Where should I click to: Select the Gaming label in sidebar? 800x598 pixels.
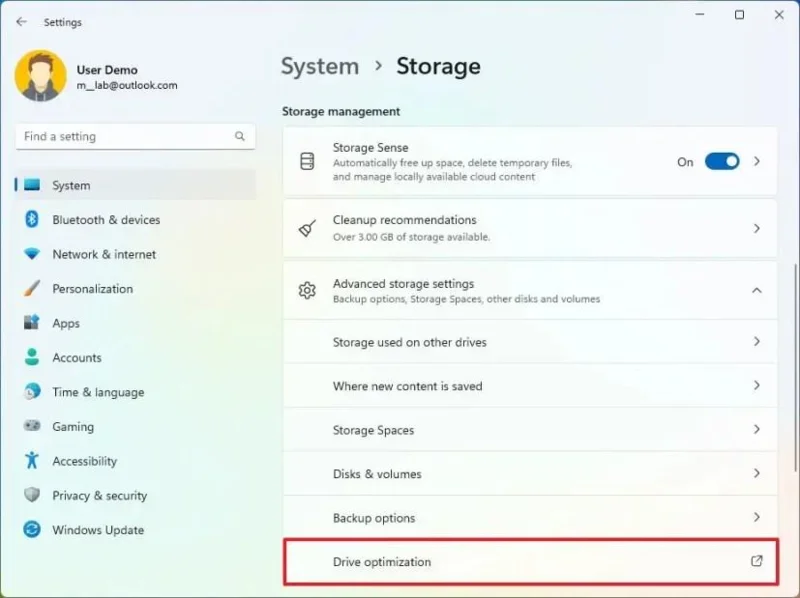click(x=73, y=427)
